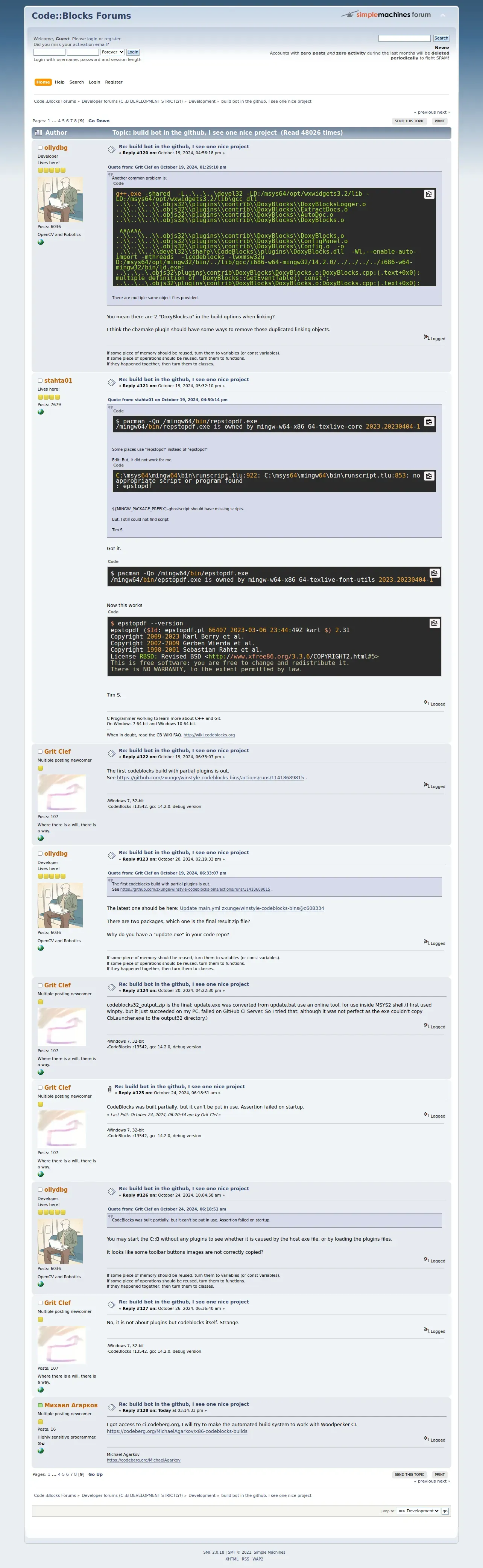Open the wiki.codeblocks.org link in signature
Image resolution: width=483 pixels, height=1568 pixels.
coord(209,735)
